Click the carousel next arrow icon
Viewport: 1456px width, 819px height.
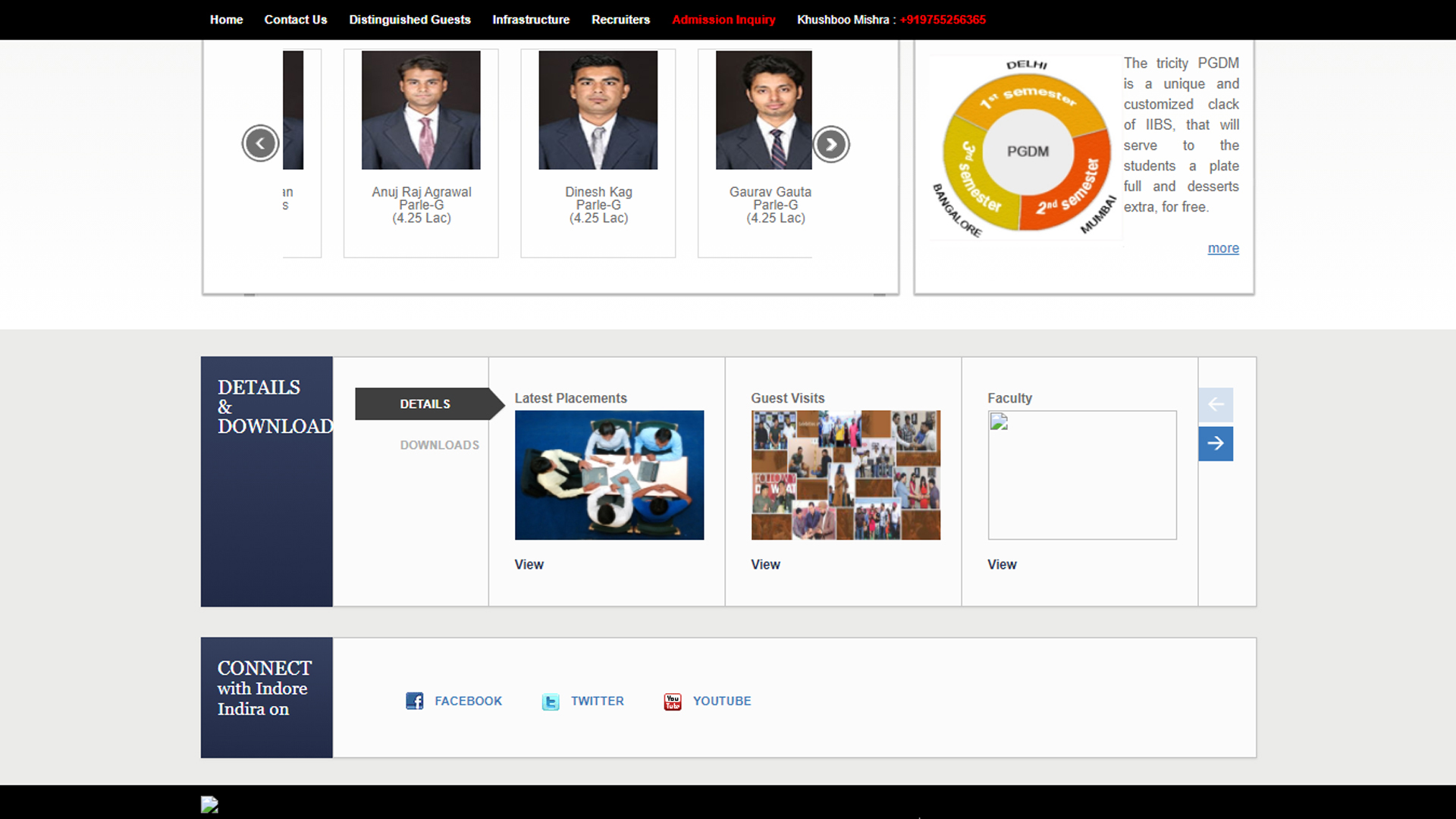831,144
